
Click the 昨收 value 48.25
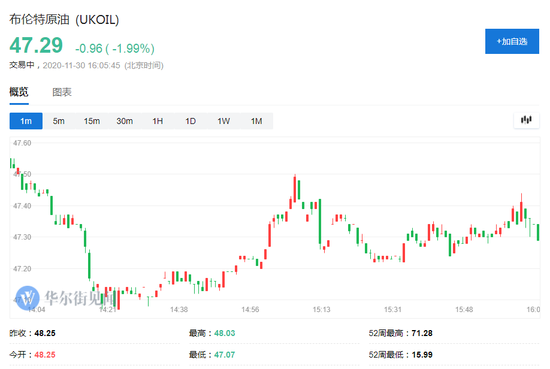[45, 333]
